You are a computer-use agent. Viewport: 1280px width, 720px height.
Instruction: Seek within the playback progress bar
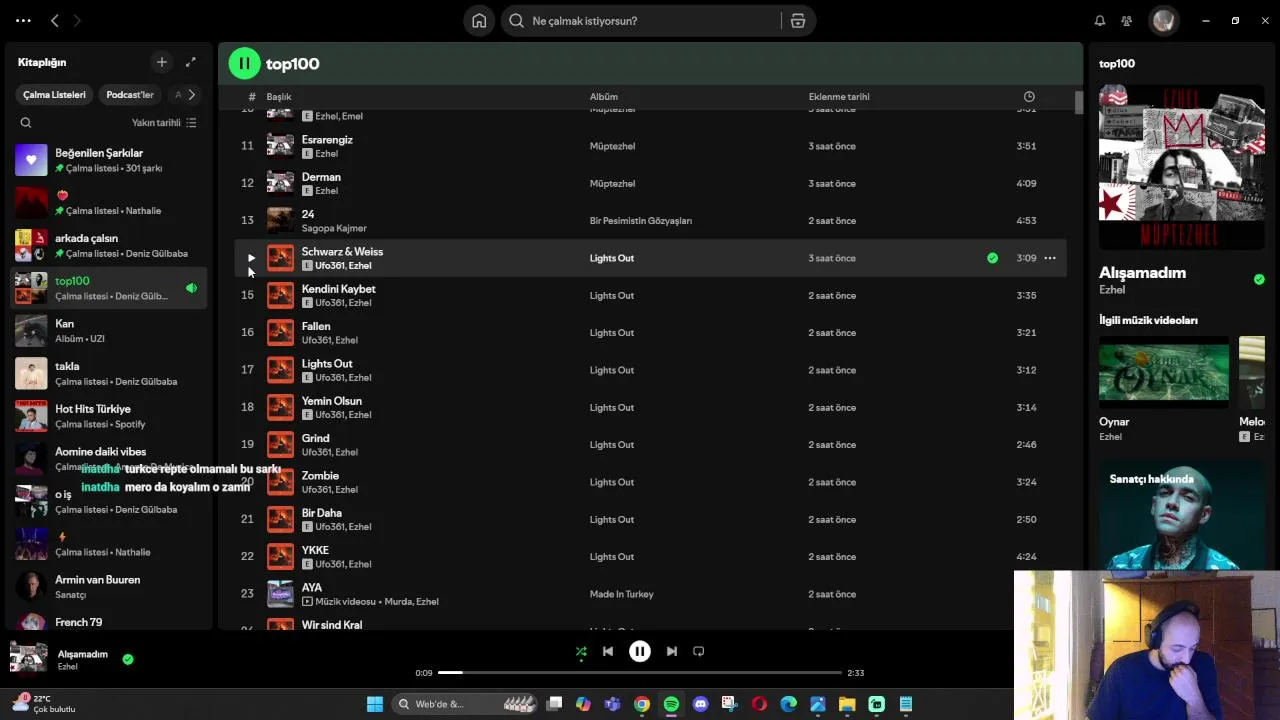(x=640, y=673)
